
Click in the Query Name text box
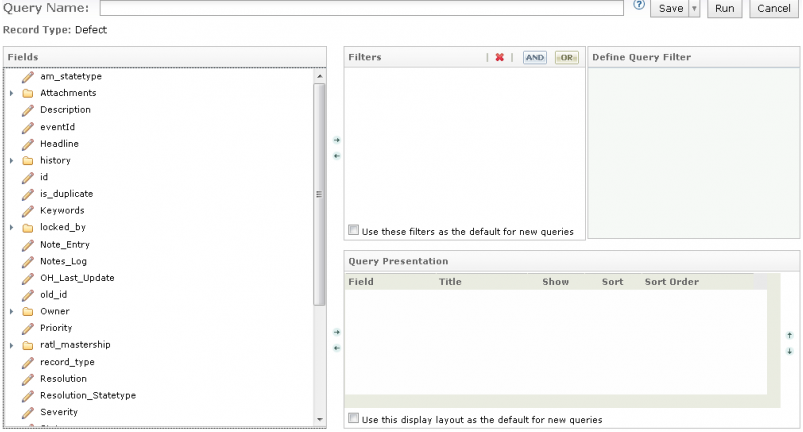tap(362, 8)
